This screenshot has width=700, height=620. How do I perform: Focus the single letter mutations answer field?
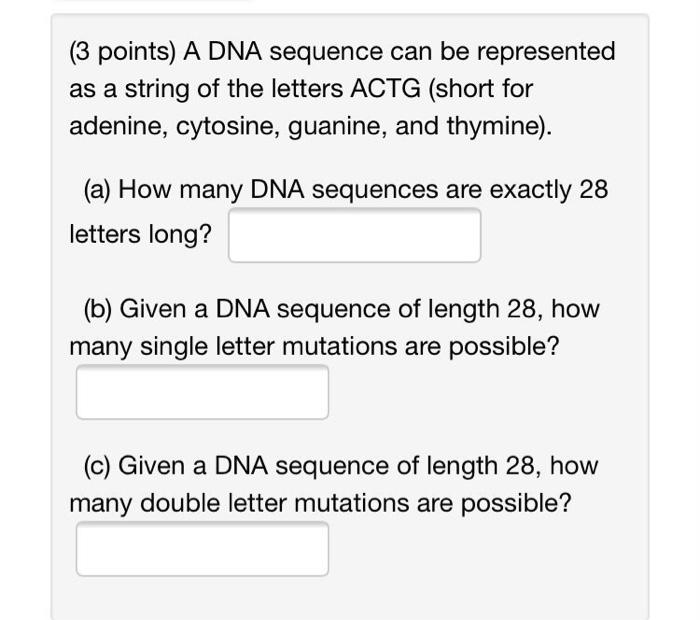pos(202,392)
